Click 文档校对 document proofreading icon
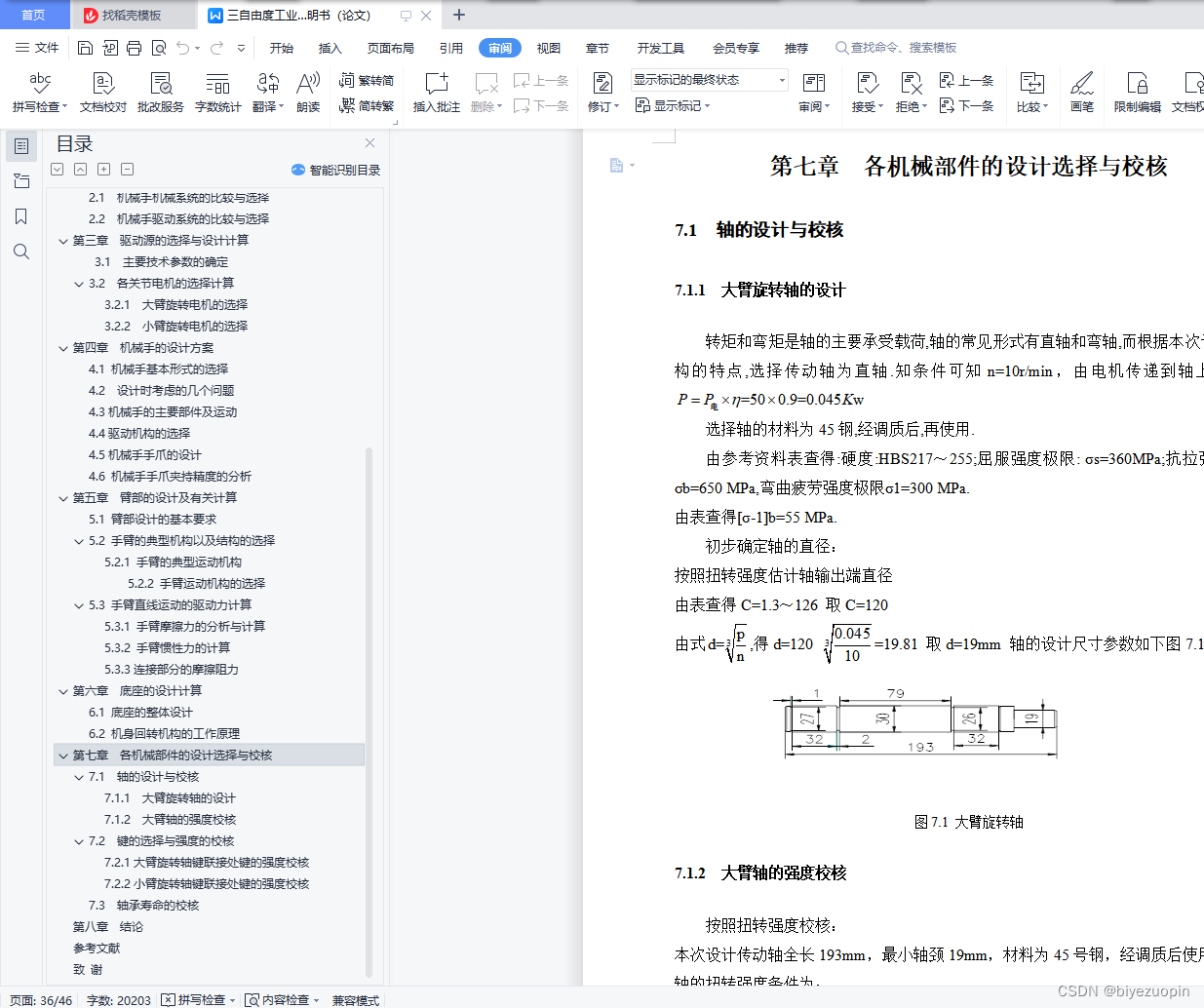Screen dimensions: 1204x1008 coord(103,92)
